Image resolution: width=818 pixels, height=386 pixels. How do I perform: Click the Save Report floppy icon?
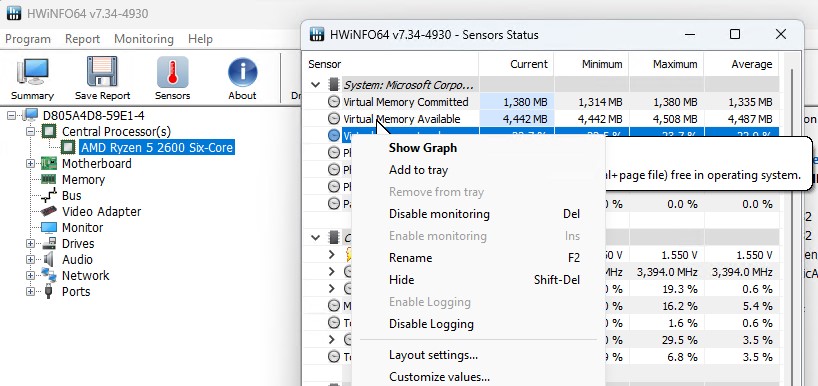point(102,72)
